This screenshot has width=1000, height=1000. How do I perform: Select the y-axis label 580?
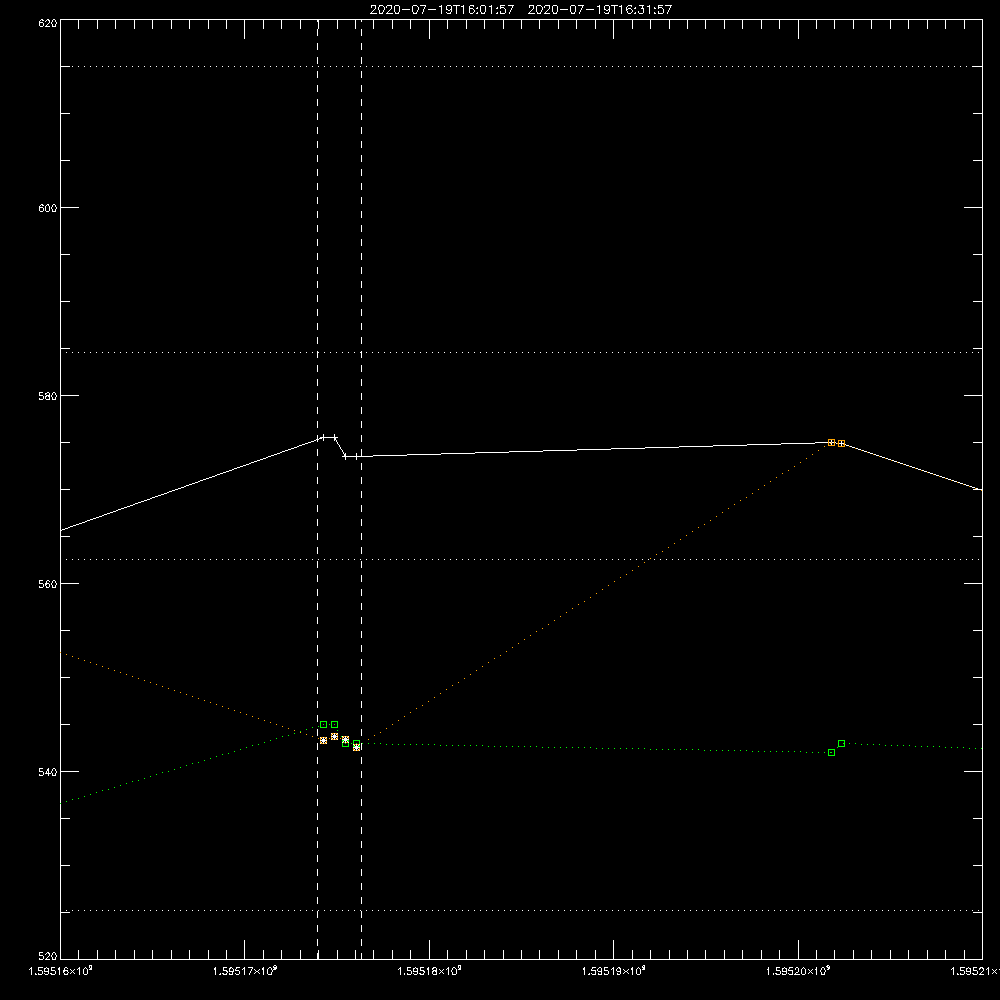[48, 396]
